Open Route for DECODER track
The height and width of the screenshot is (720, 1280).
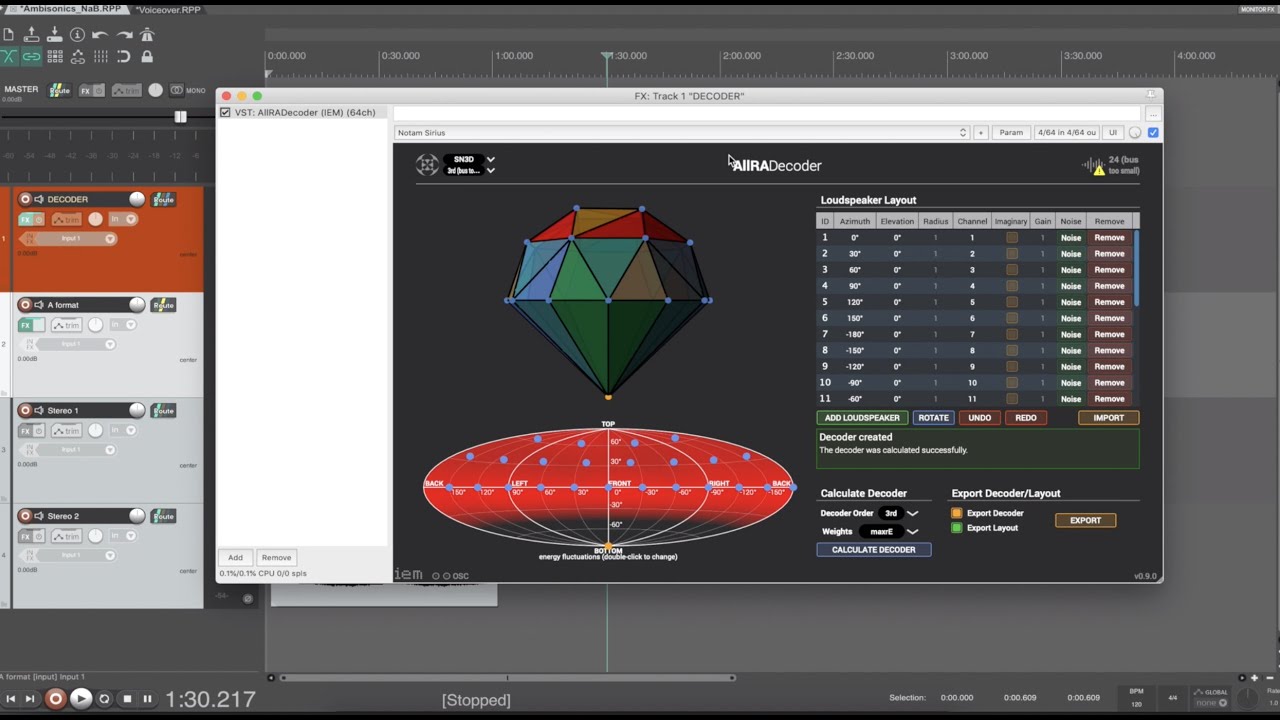pyautogui.click(x=163, y=199)
